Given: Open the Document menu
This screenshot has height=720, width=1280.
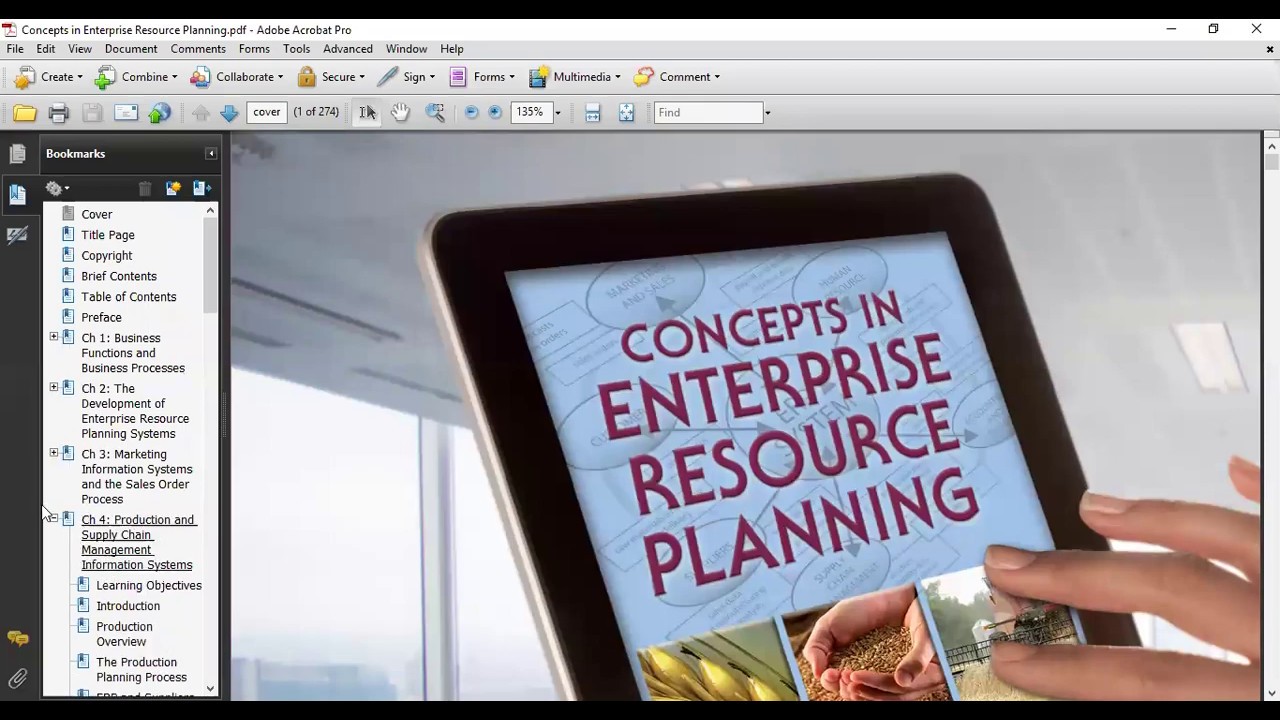Looking at the screenshot, I should pyautogui.click(x=131, y=49).
